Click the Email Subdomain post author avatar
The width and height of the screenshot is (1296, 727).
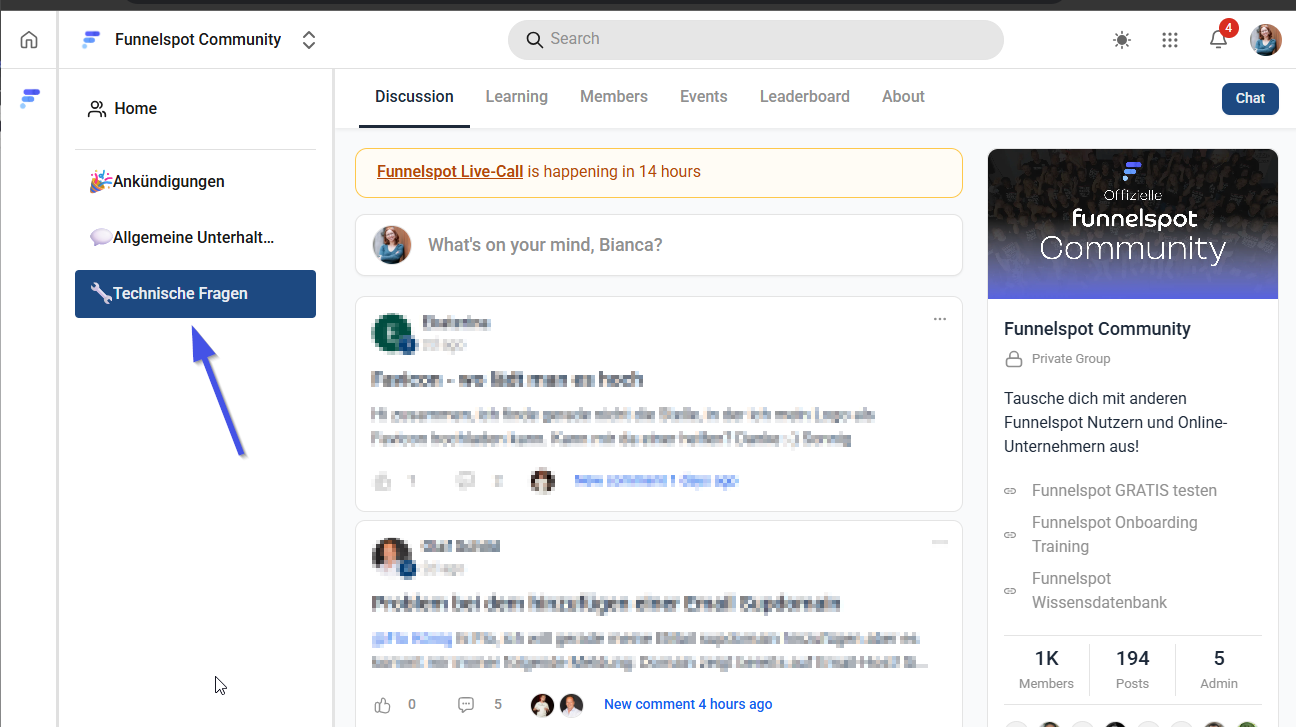391,557
